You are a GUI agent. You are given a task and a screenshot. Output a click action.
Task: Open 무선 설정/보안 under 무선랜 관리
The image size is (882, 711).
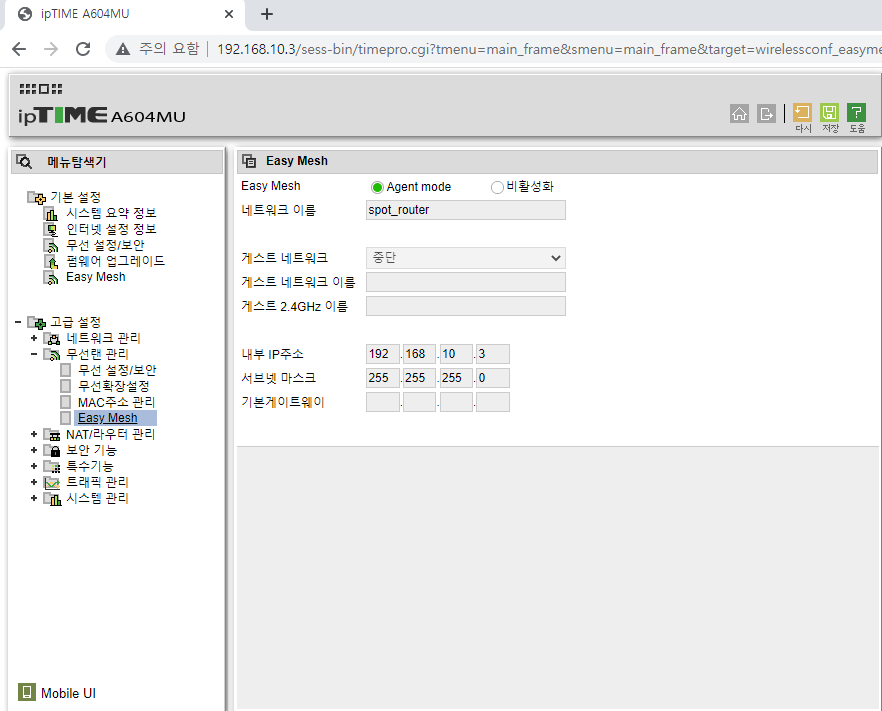[x=117, y=370]
